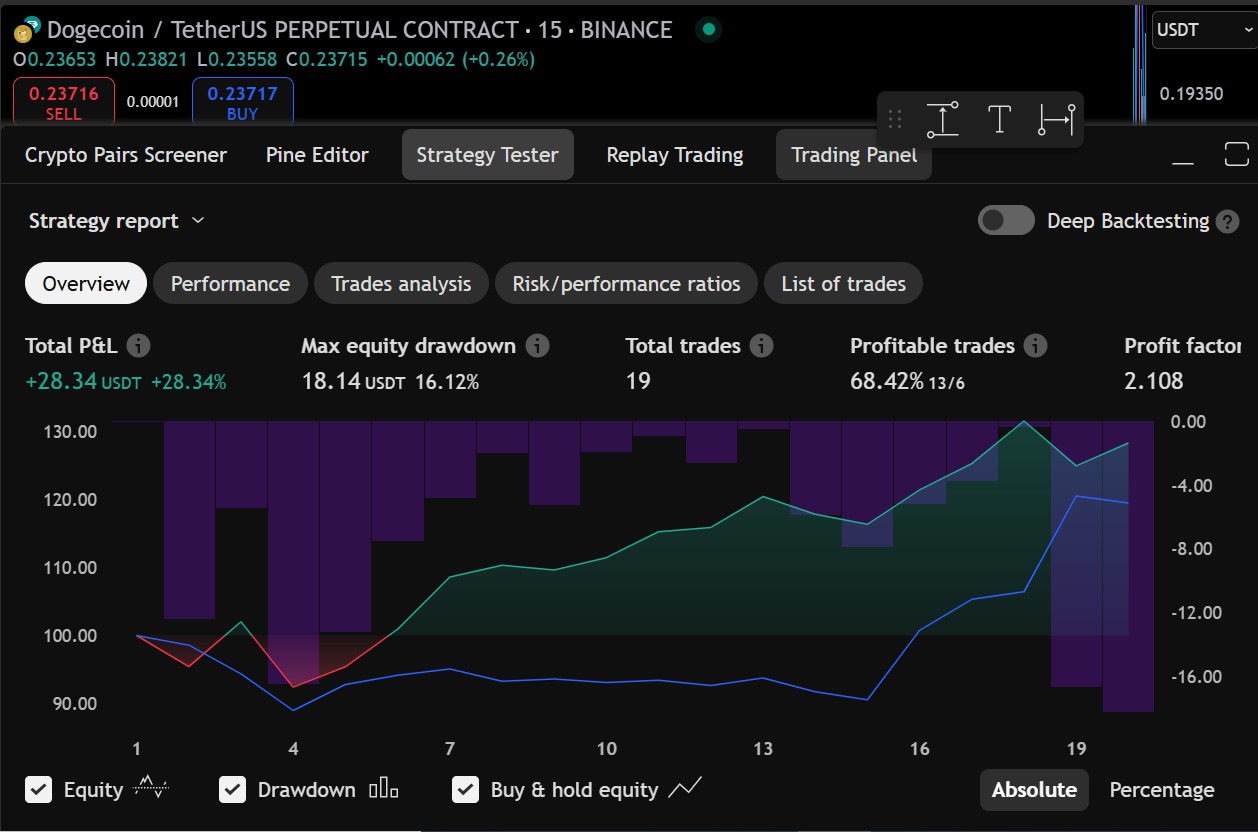Select the vertical I-shaped tool in floating toolbar

[942, 120]
